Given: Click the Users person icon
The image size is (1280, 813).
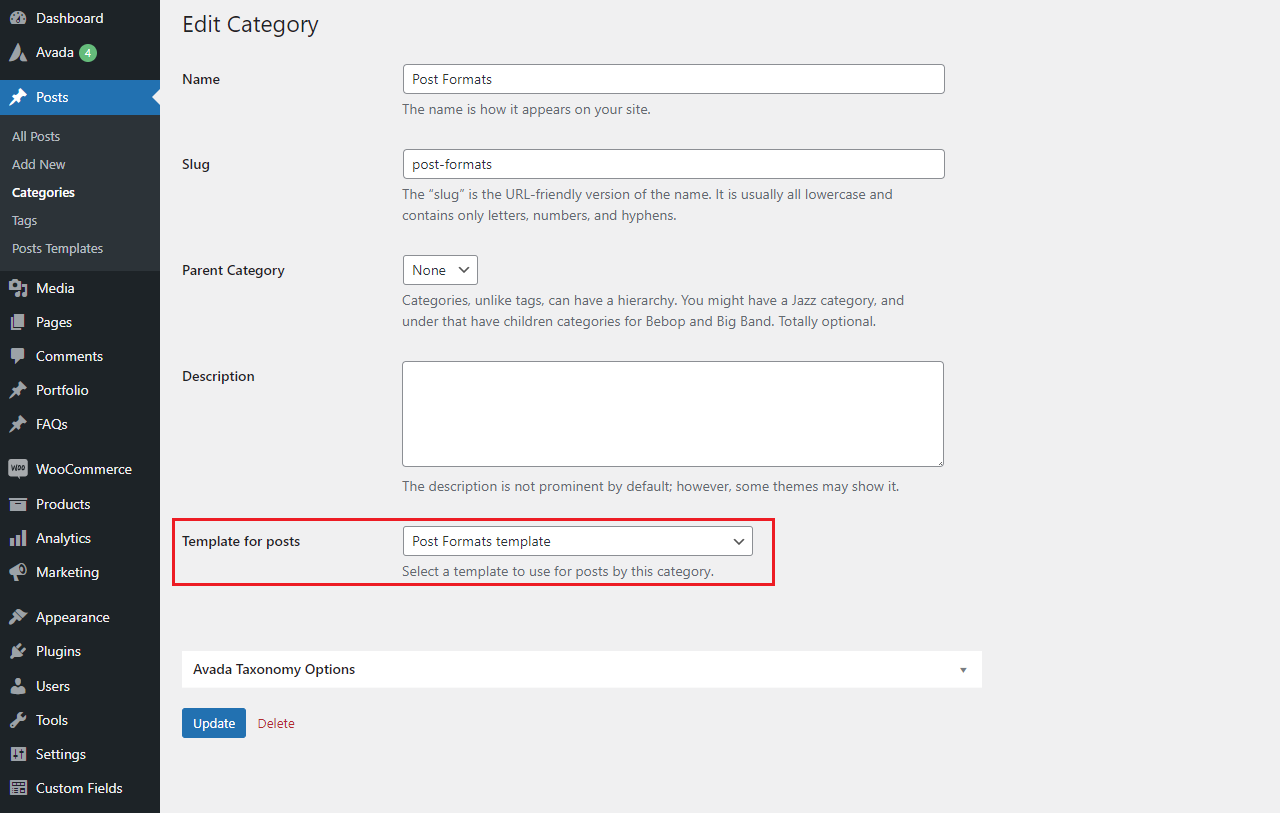Looking at the screenshot, I should point(18,686).
